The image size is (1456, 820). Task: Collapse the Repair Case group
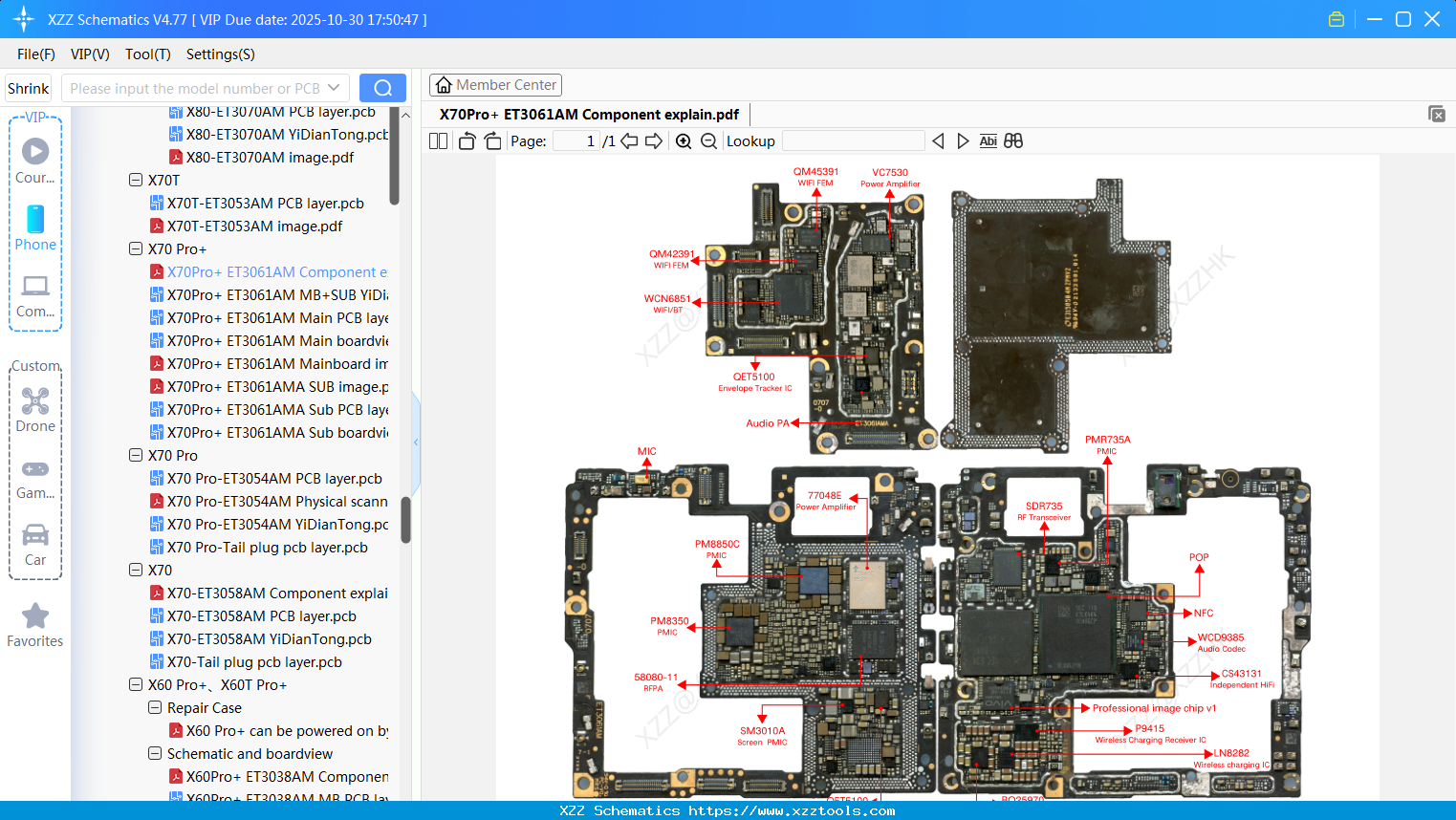tap(154, 707)
